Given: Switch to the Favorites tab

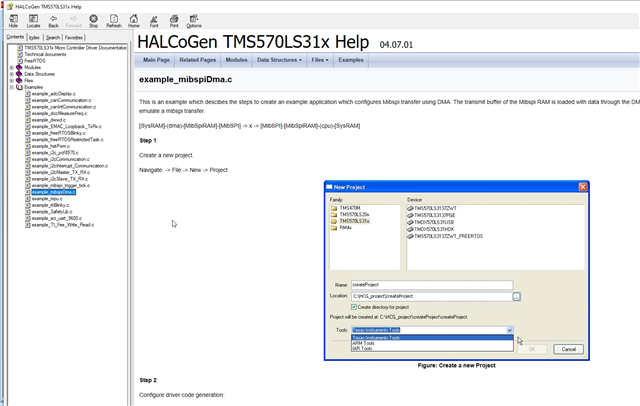Looking at the screenshot, I should click(73, 38).
